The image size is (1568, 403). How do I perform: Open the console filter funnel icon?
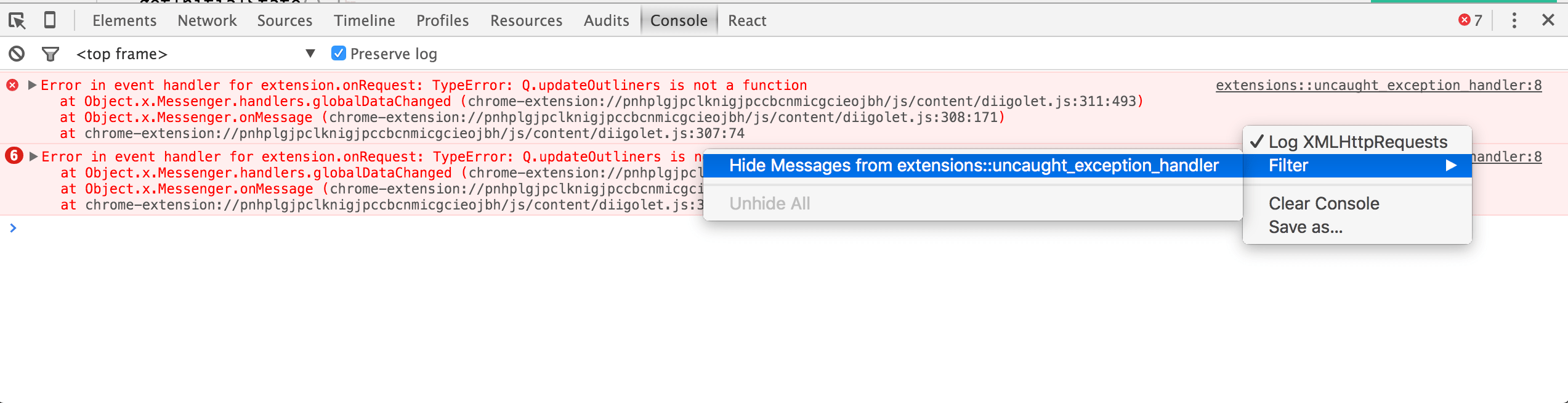pos(51,54)
